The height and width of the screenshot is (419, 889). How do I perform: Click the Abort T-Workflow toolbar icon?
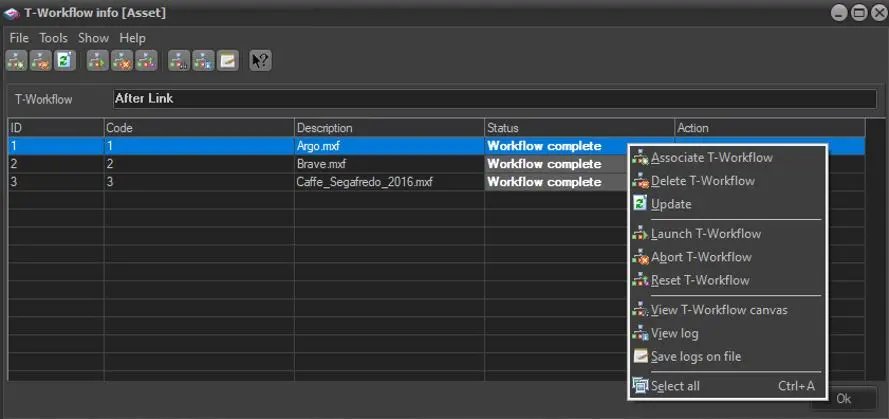pos(122,61)
